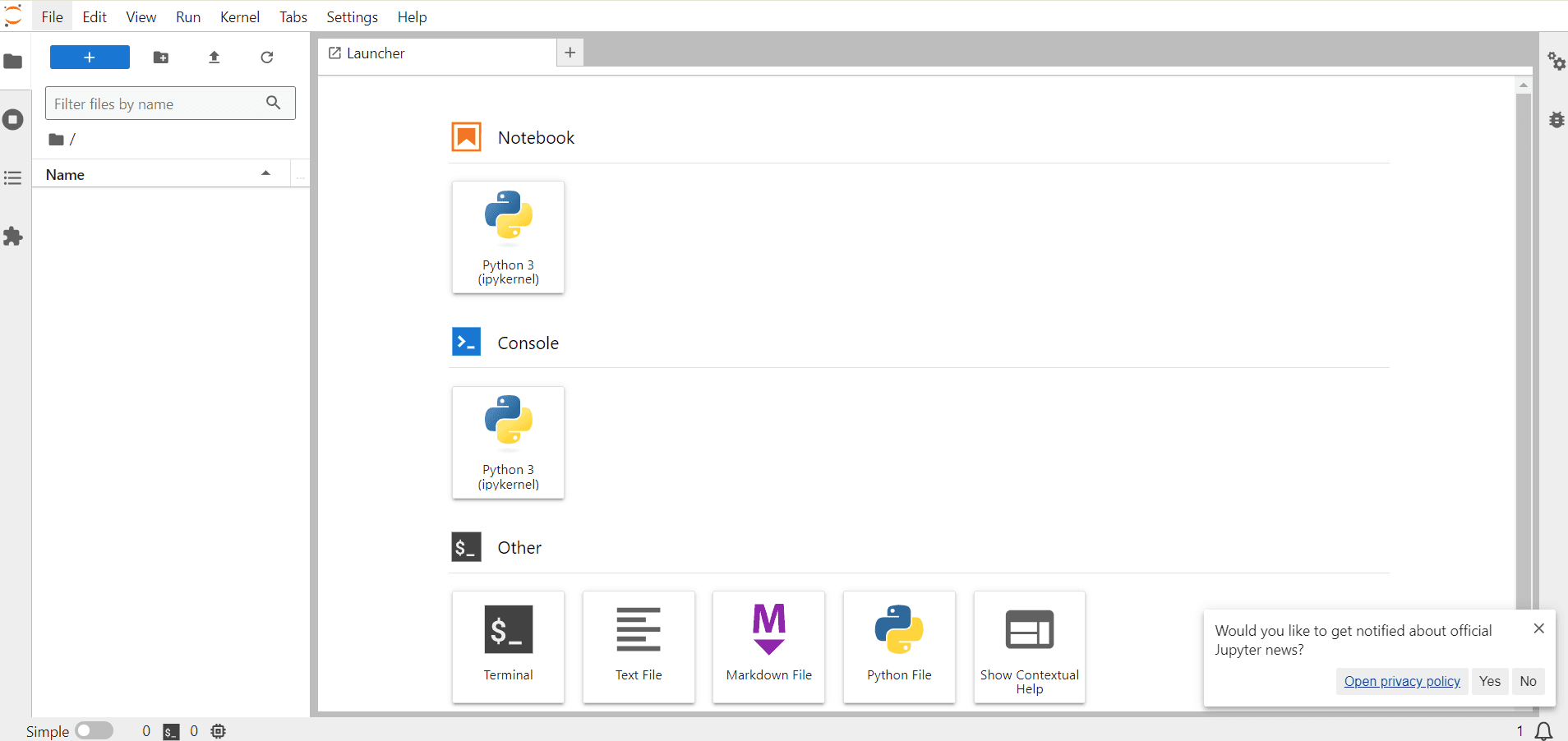The width and height of the screenshot is (1568, 741).
Task: Decline Jupyter news notifications with No
Action: (1527, 681)
